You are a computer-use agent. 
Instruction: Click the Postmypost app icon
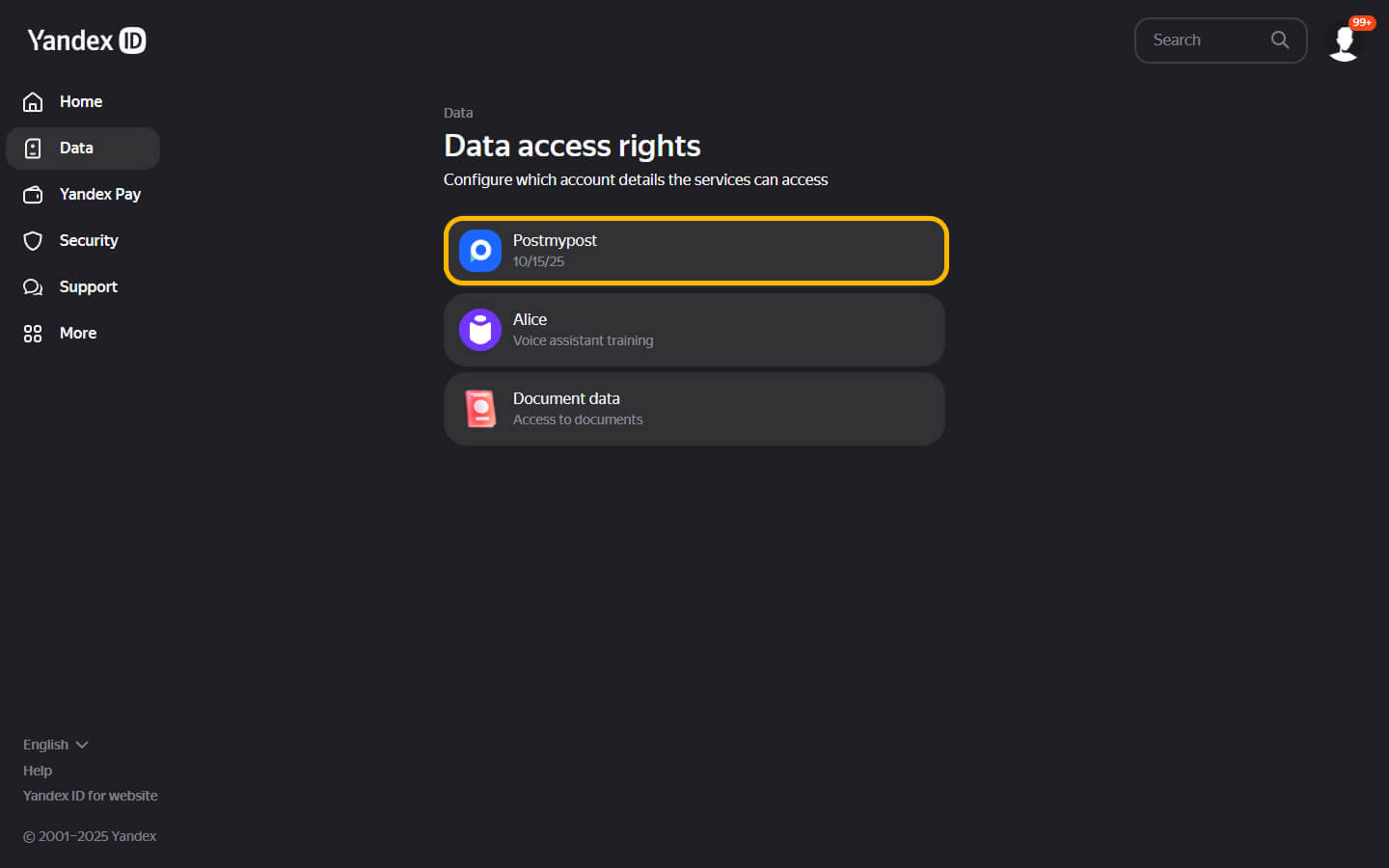[x=480, y=251]
